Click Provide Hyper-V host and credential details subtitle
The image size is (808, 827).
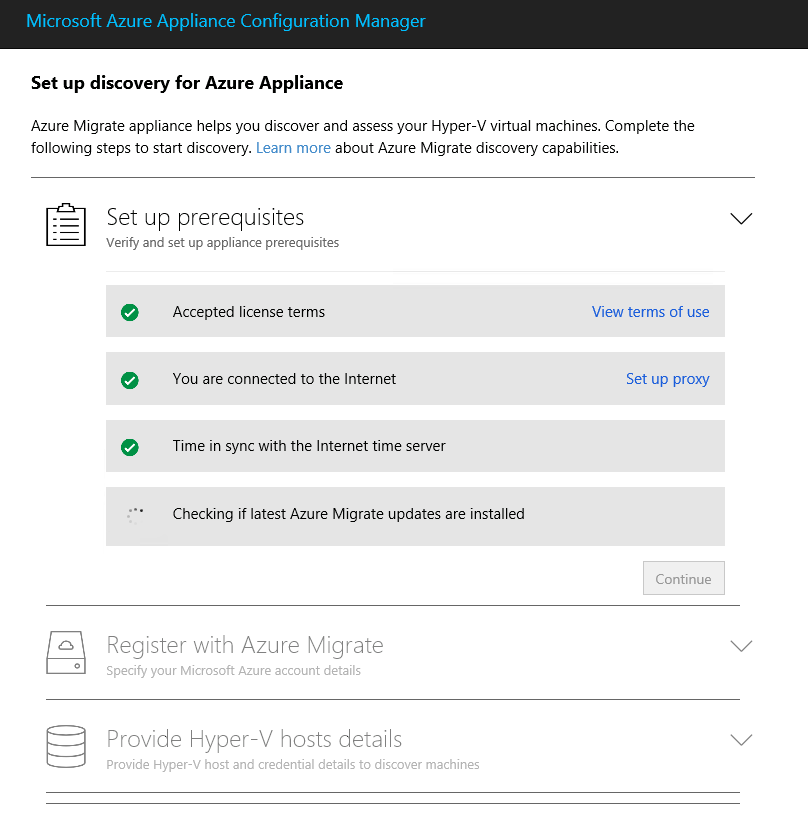click(x=293, y=764)
